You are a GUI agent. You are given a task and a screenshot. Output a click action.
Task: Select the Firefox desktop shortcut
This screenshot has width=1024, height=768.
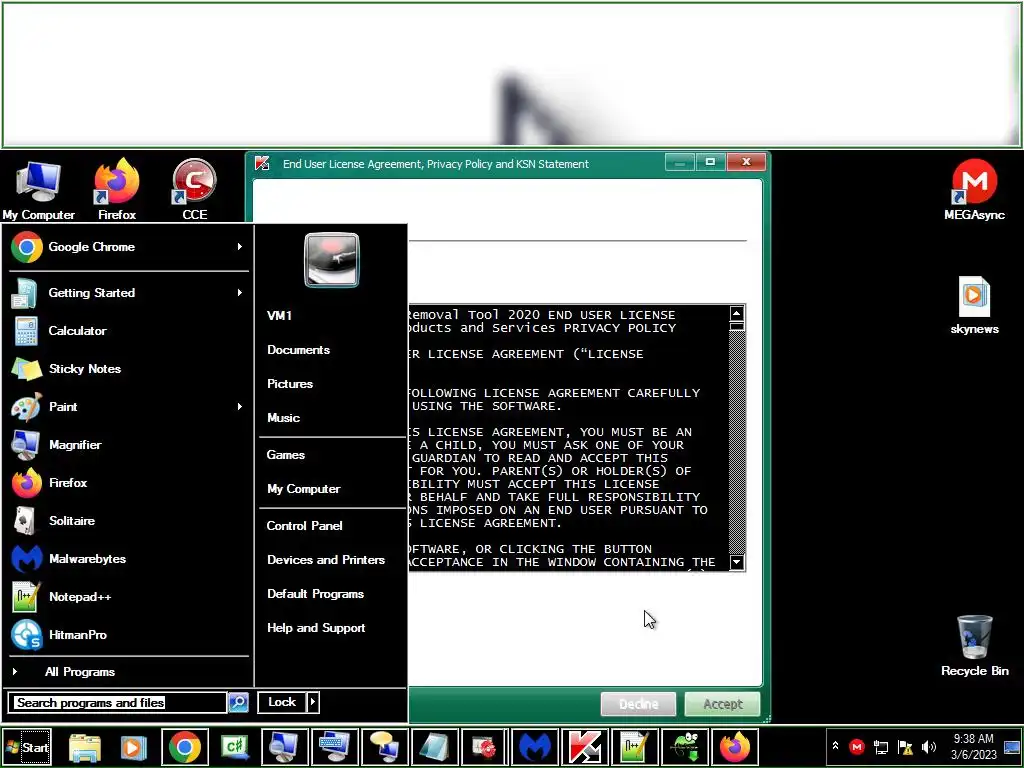[117, 189]
